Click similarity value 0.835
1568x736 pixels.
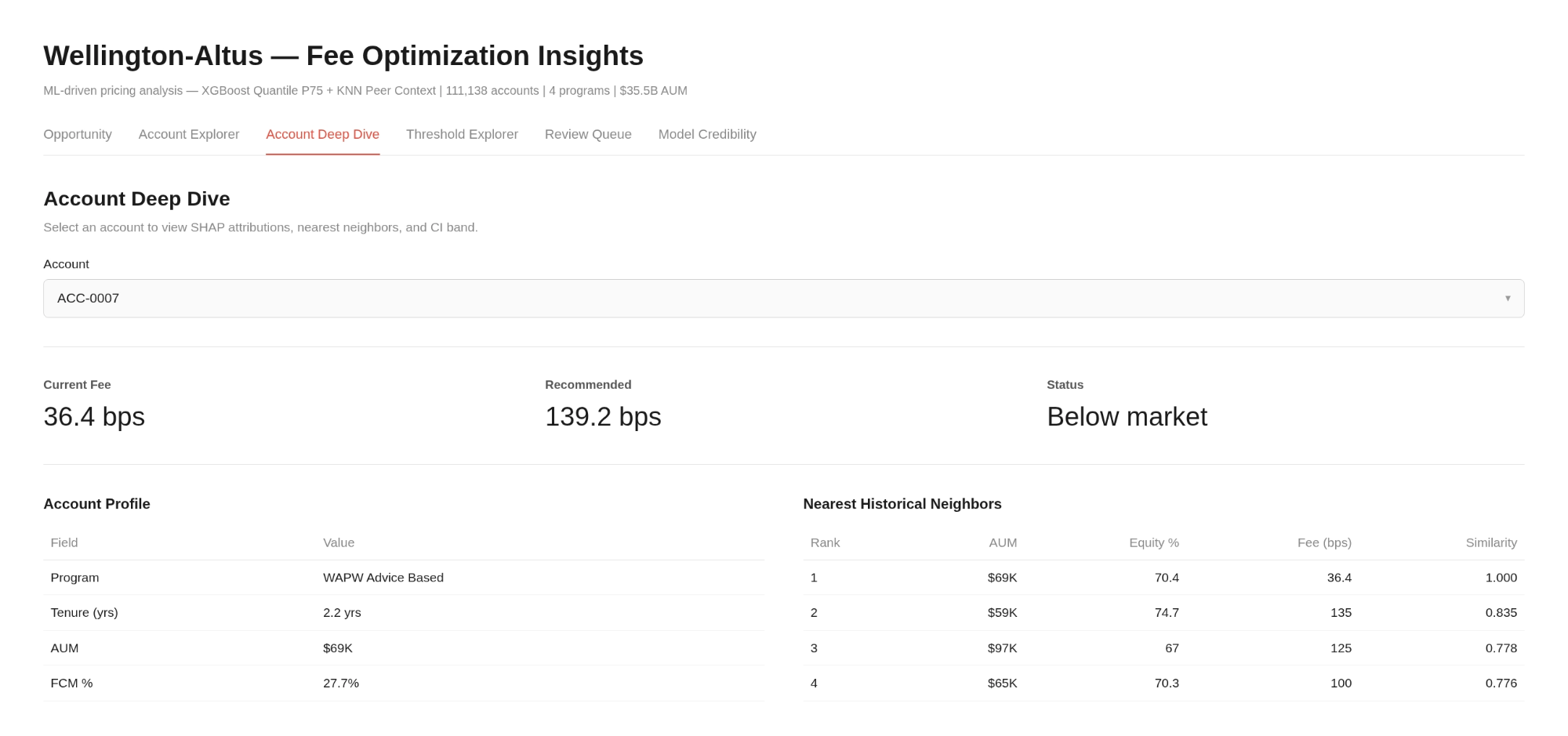point(1501,613)
